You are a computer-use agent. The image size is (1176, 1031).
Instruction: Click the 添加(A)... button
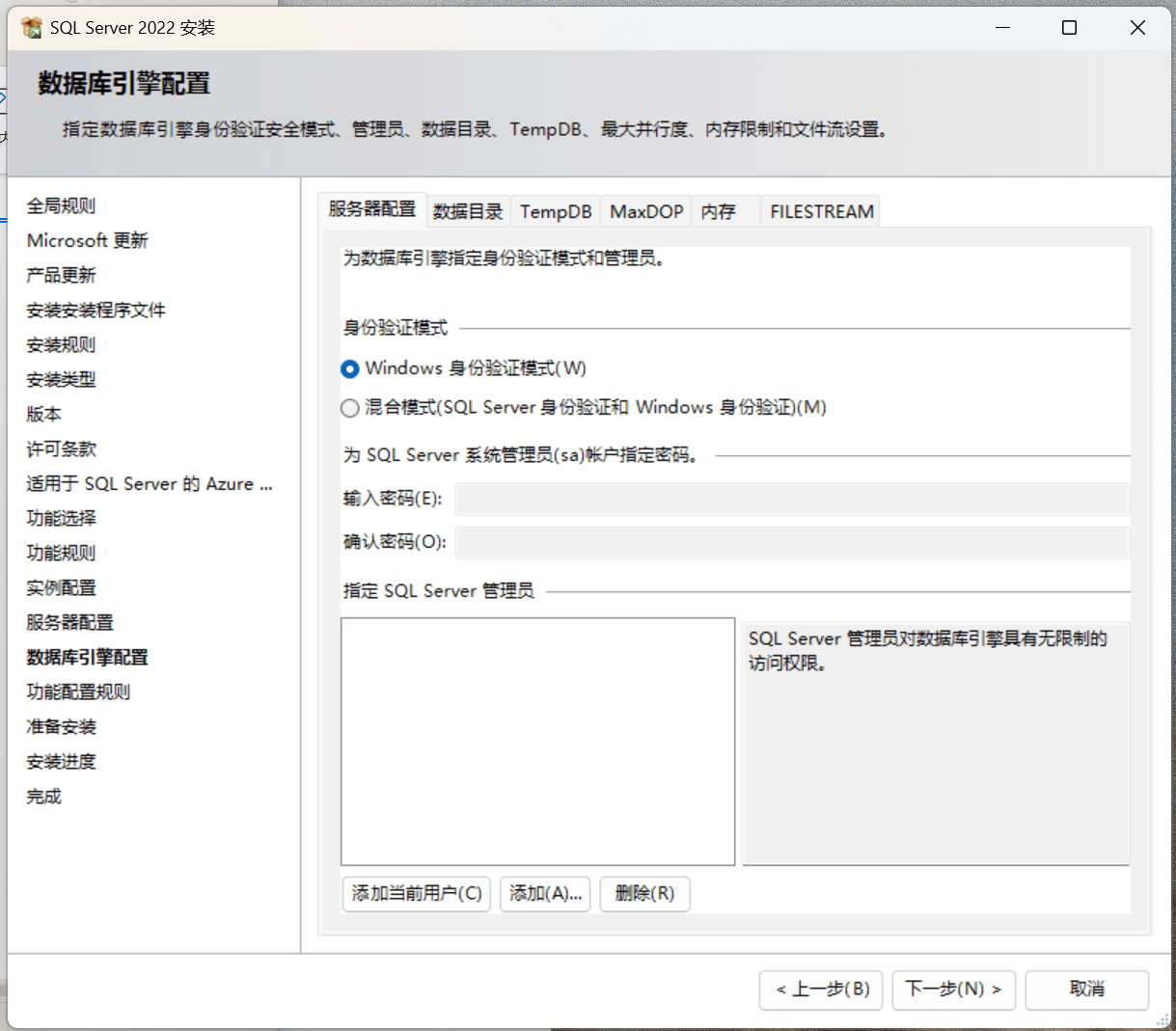coord(545,893)
